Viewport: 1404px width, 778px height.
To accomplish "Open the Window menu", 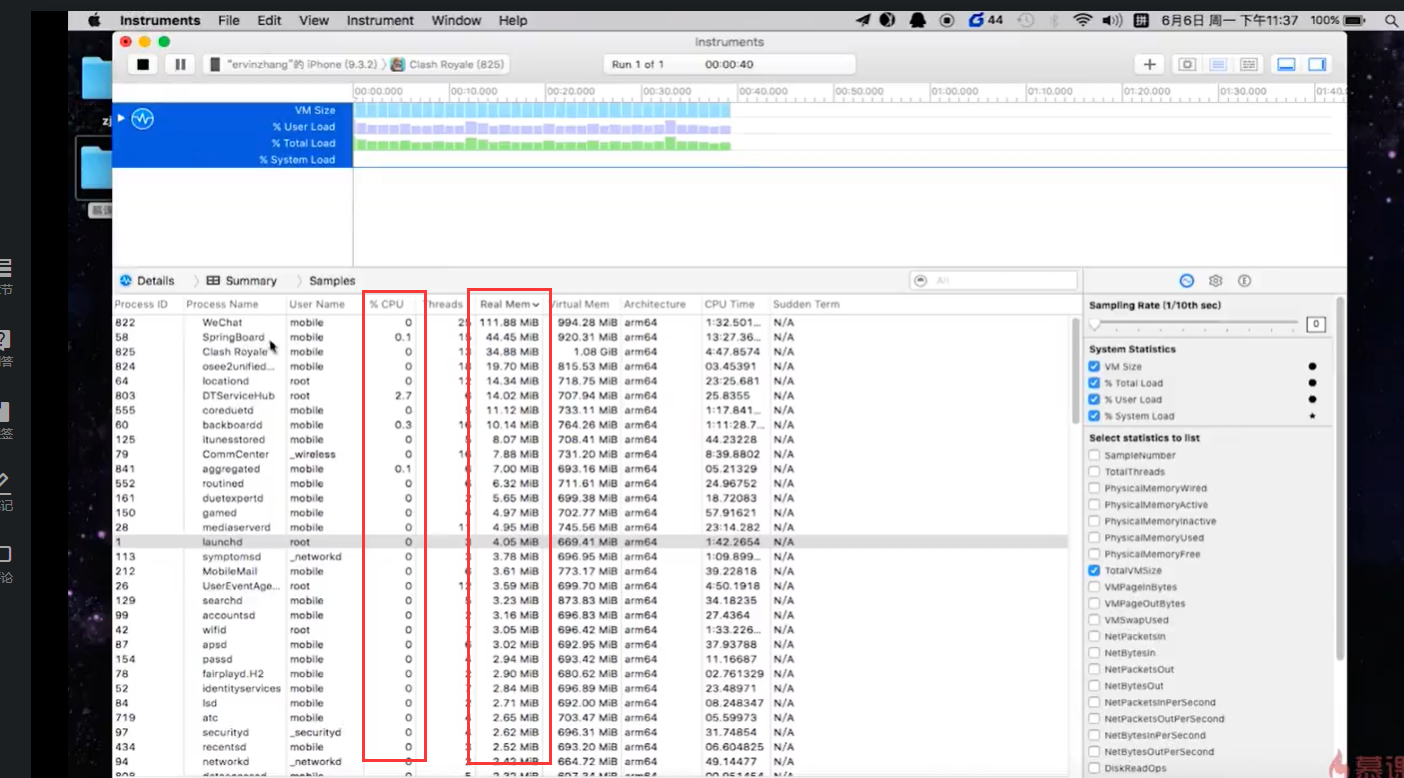I will click(x=456, y=20).
